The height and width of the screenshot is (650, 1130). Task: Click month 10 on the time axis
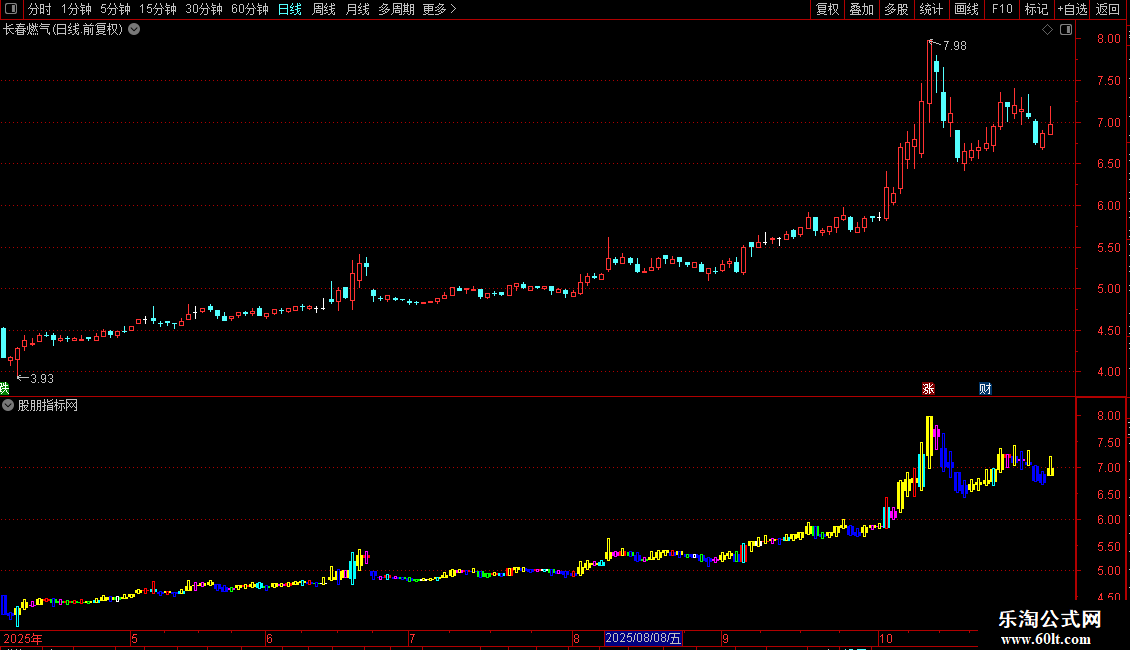pos(886,638)
